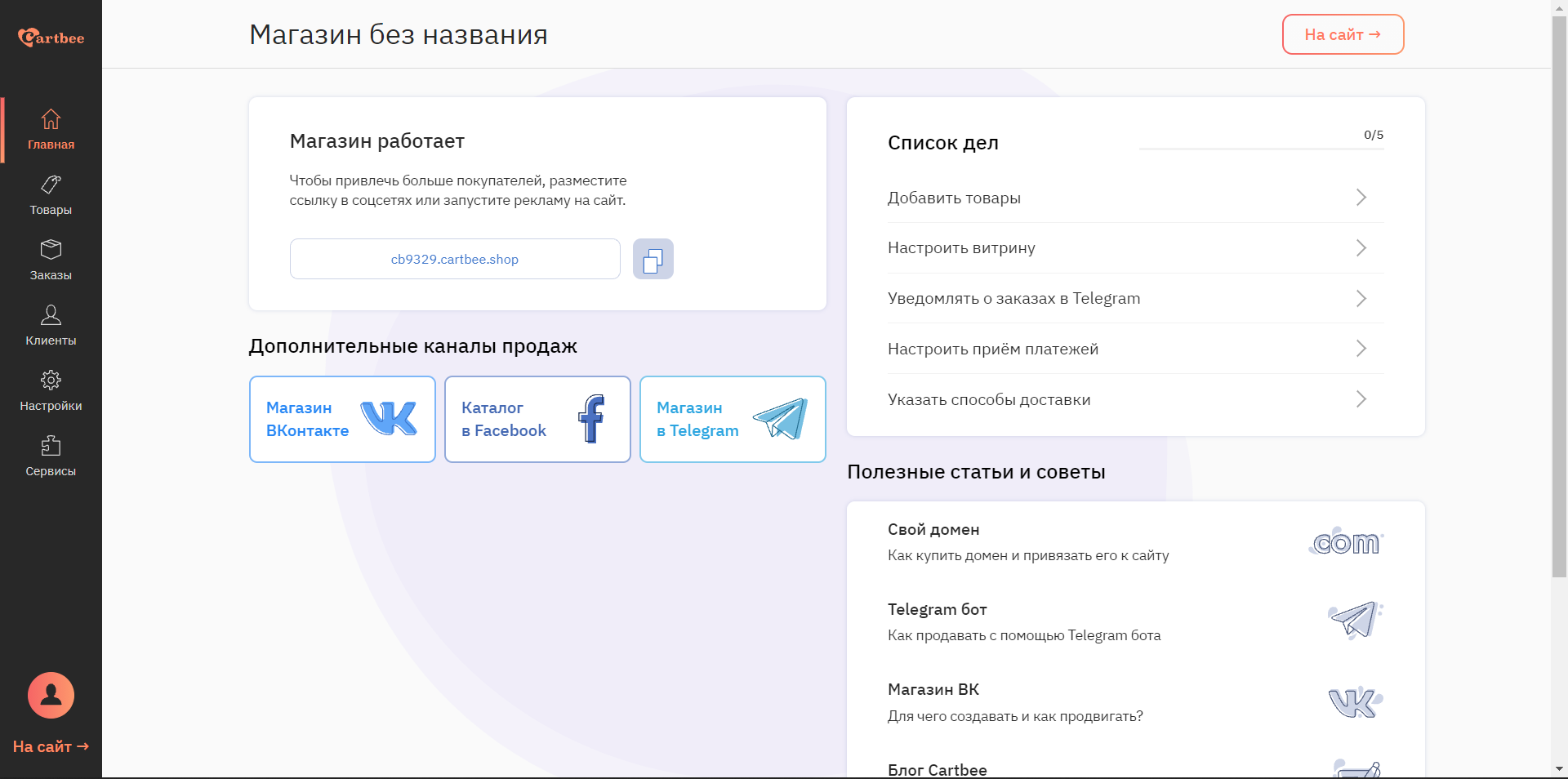1568x779 pixels.
Task: Go to the Товары sidebar label
Action: coord(51,210)
